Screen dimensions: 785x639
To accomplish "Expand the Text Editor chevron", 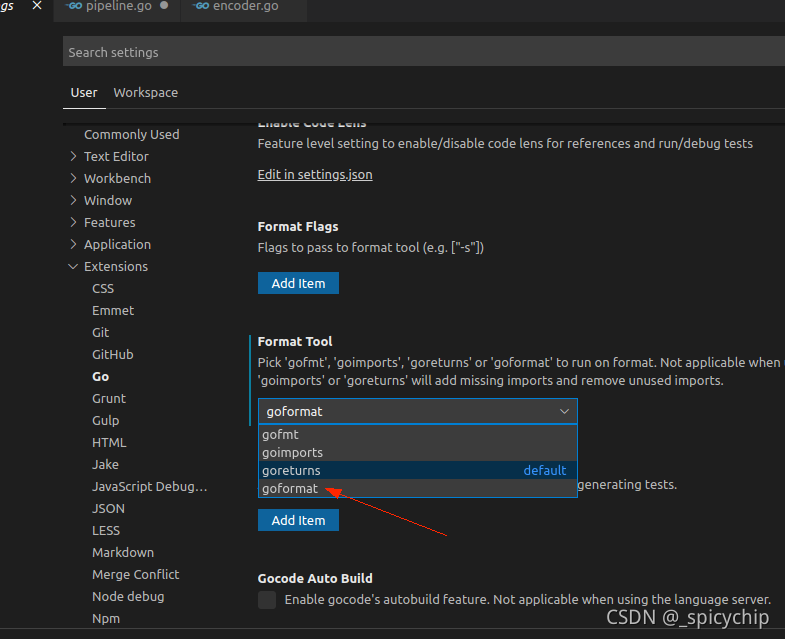I will pyautogui.click(x=74, y=156).
